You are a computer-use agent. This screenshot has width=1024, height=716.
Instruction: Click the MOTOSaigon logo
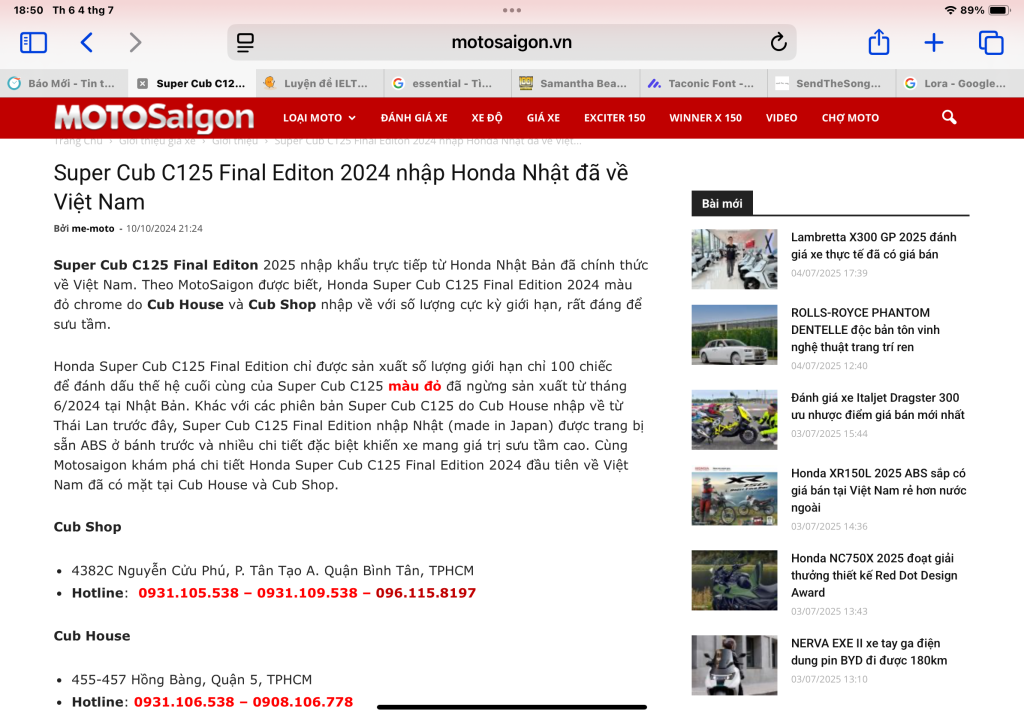pos(154,118)
